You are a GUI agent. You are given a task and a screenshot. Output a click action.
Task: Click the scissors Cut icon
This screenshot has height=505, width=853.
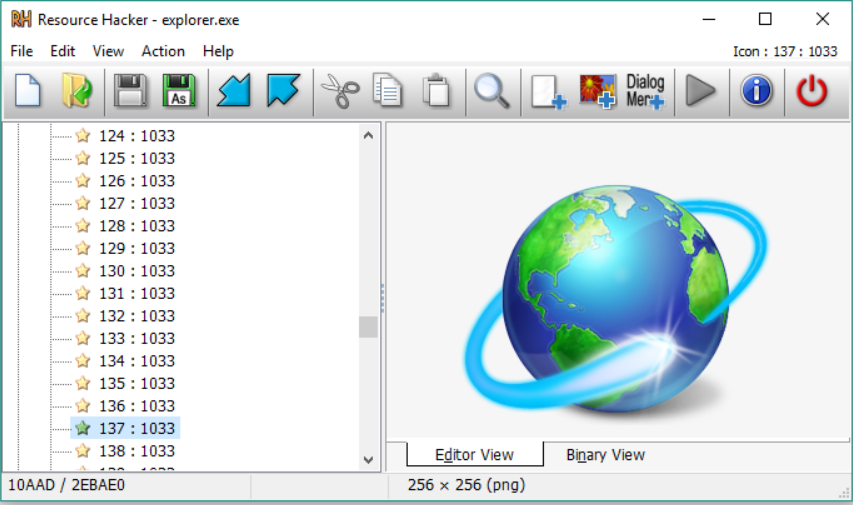[x=341, y=91]
